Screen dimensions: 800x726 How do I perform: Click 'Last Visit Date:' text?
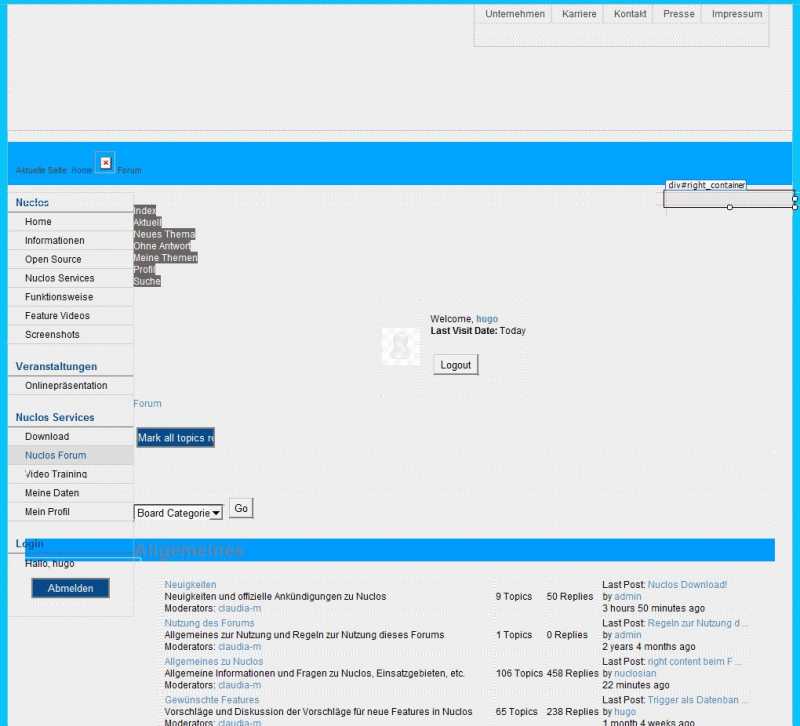click(464, 331)
